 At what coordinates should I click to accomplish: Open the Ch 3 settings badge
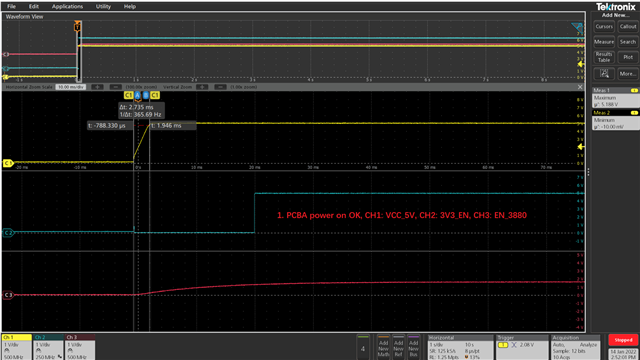(x=80, y=347)
